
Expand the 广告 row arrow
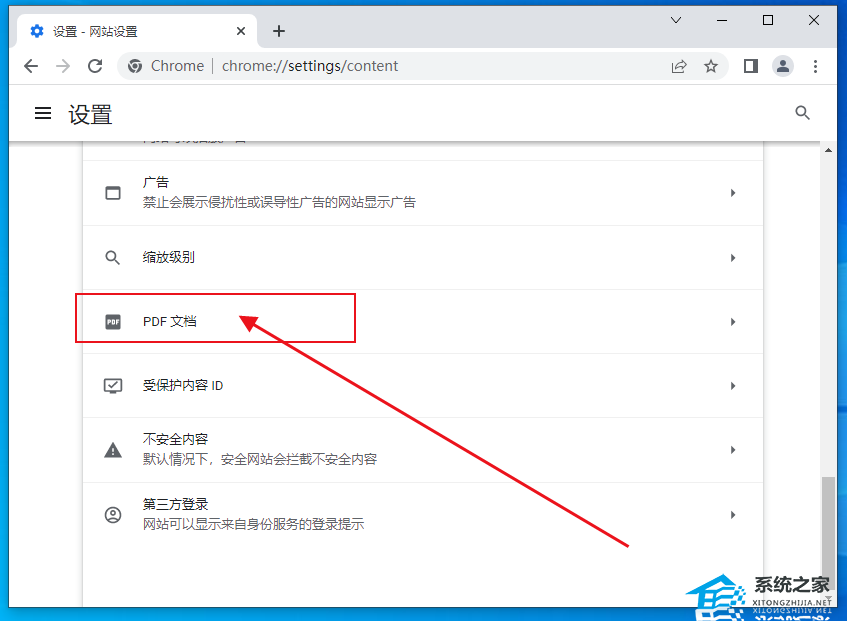[x=733, y=193]
